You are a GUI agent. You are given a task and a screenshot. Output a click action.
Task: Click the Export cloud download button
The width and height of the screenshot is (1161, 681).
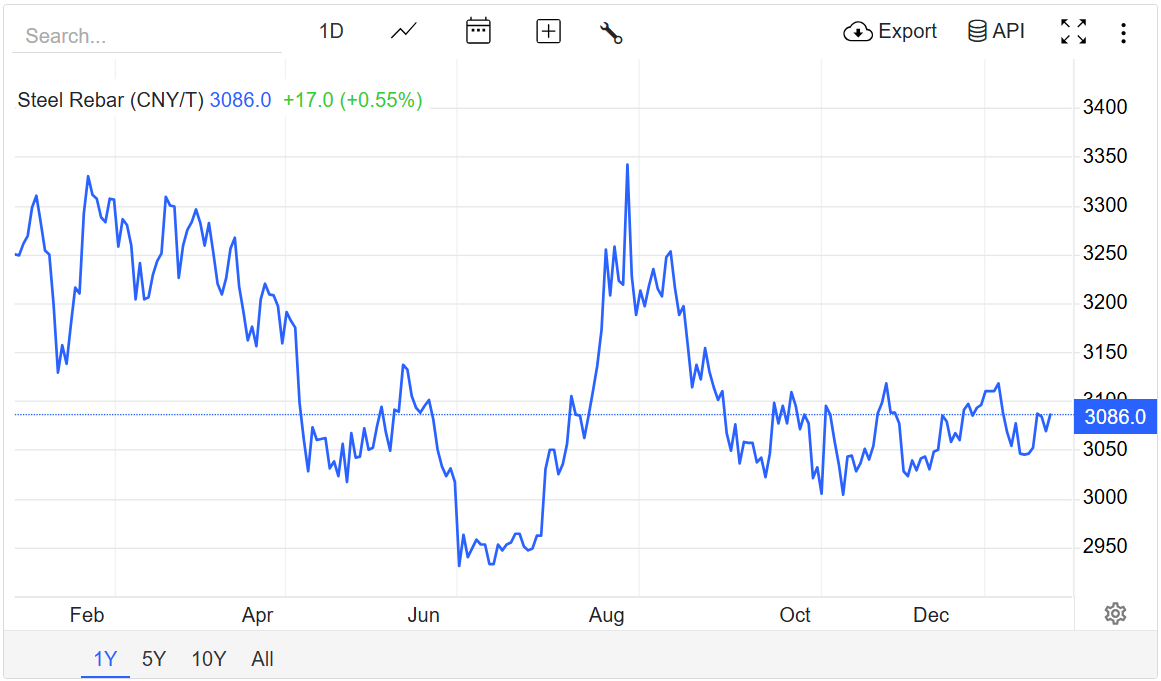click(890, 32)
